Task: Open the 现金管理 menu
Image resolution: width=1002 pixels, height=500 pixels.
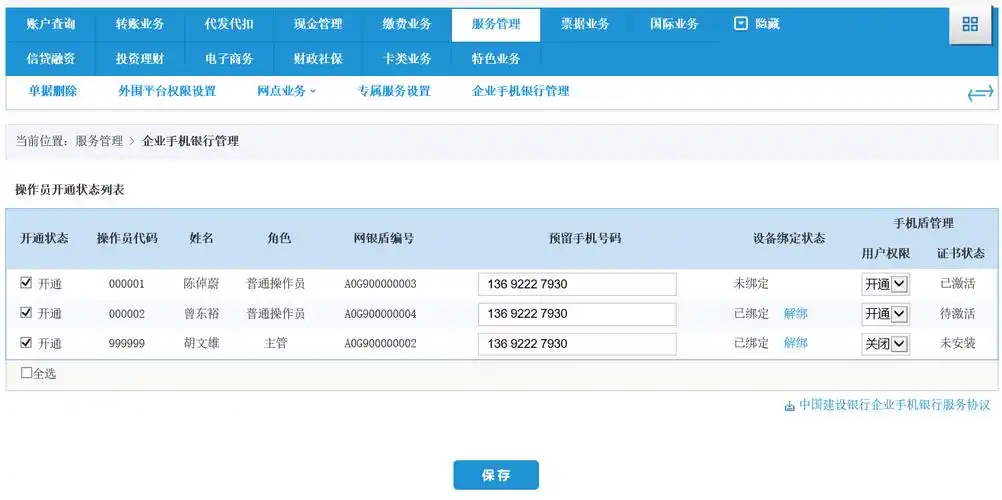Action: (318, 24)
